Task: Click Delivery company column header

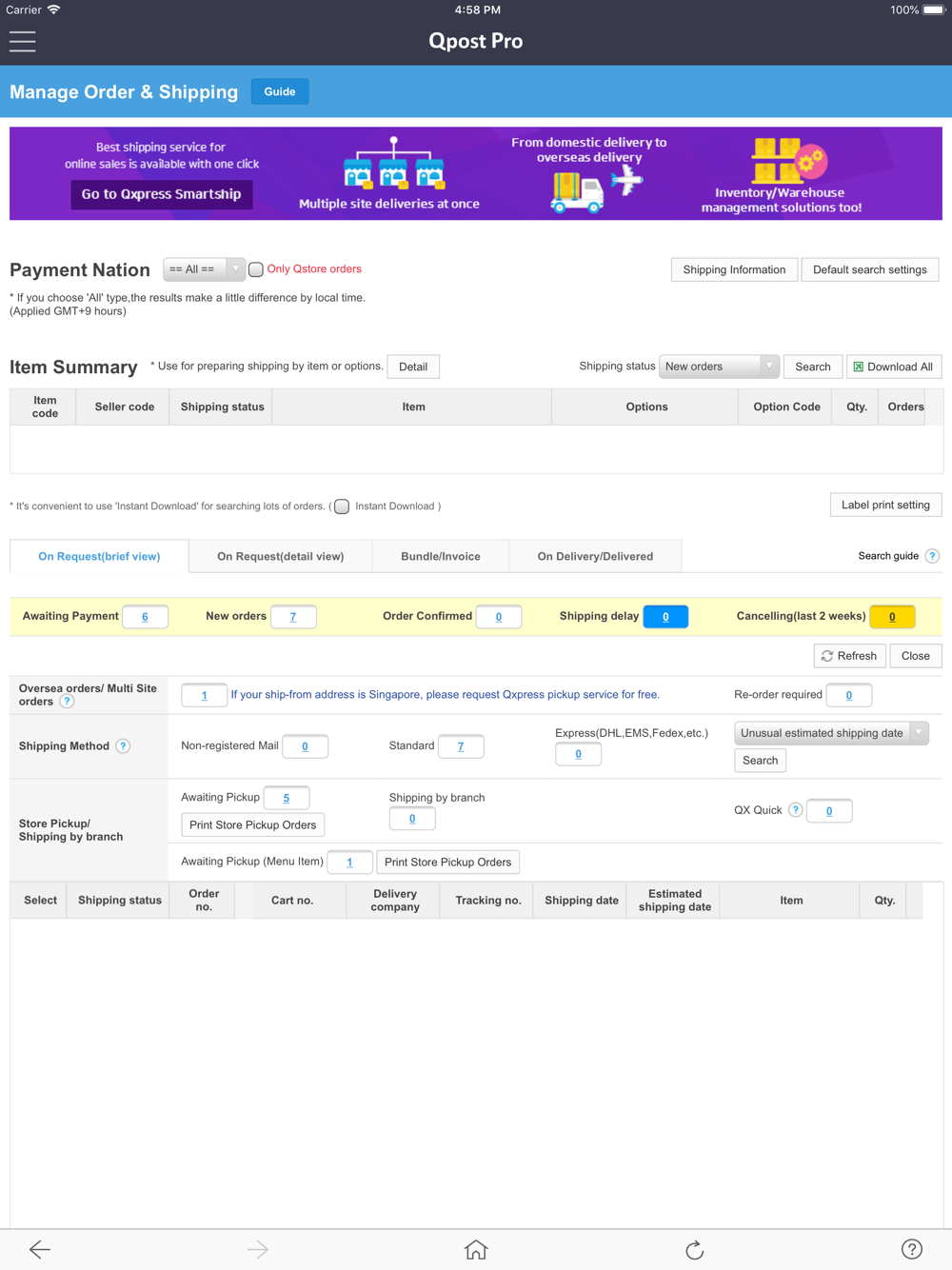Action: tap(395, 901)
